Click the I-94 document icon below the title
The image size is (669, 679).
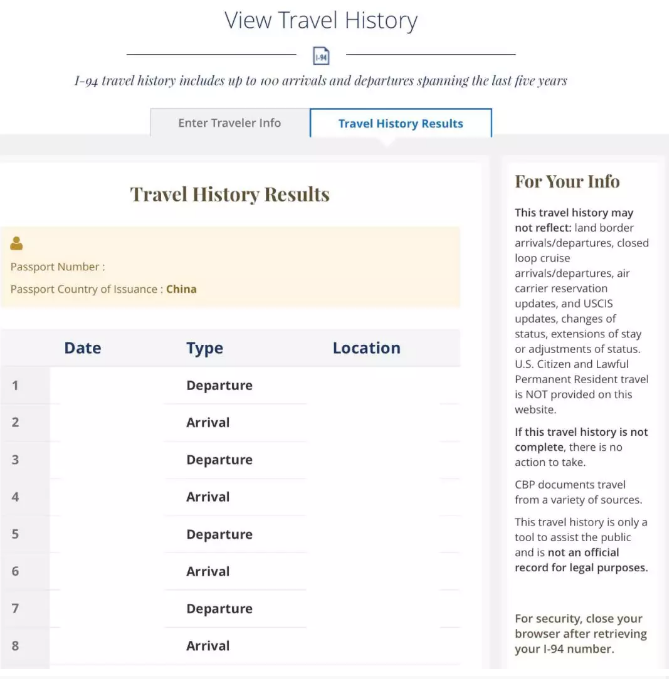[x=321, y=56]
